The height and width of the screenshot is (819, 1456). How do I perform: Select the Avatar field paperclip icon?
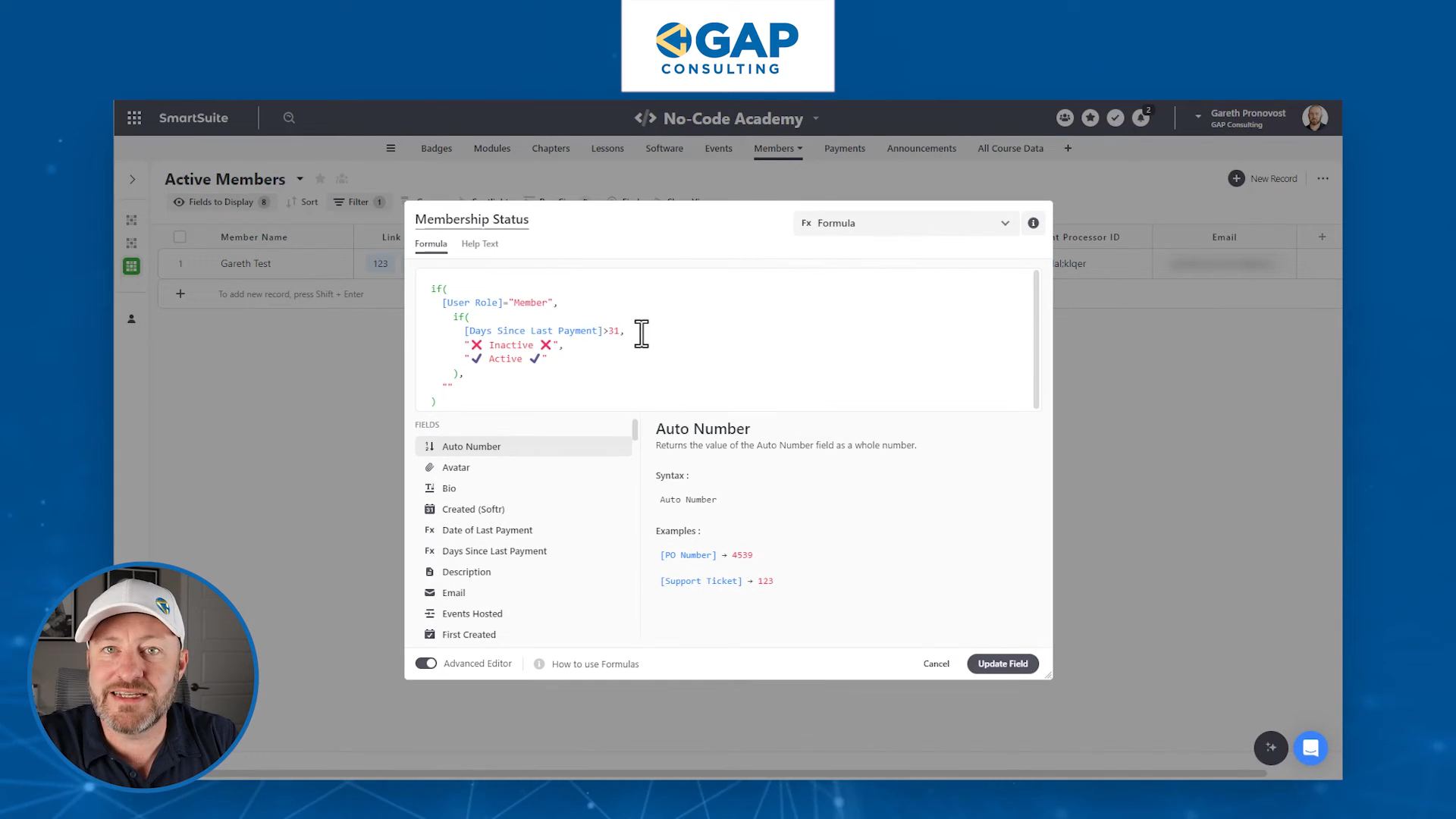(x=429, y=467)
